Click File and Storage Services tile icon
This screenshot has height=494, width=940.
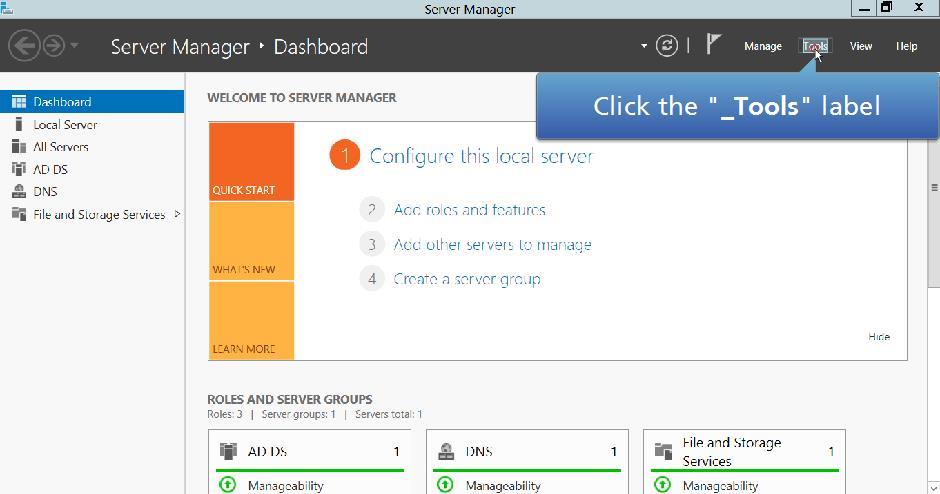pyautogui.click(x=663, y=451)
